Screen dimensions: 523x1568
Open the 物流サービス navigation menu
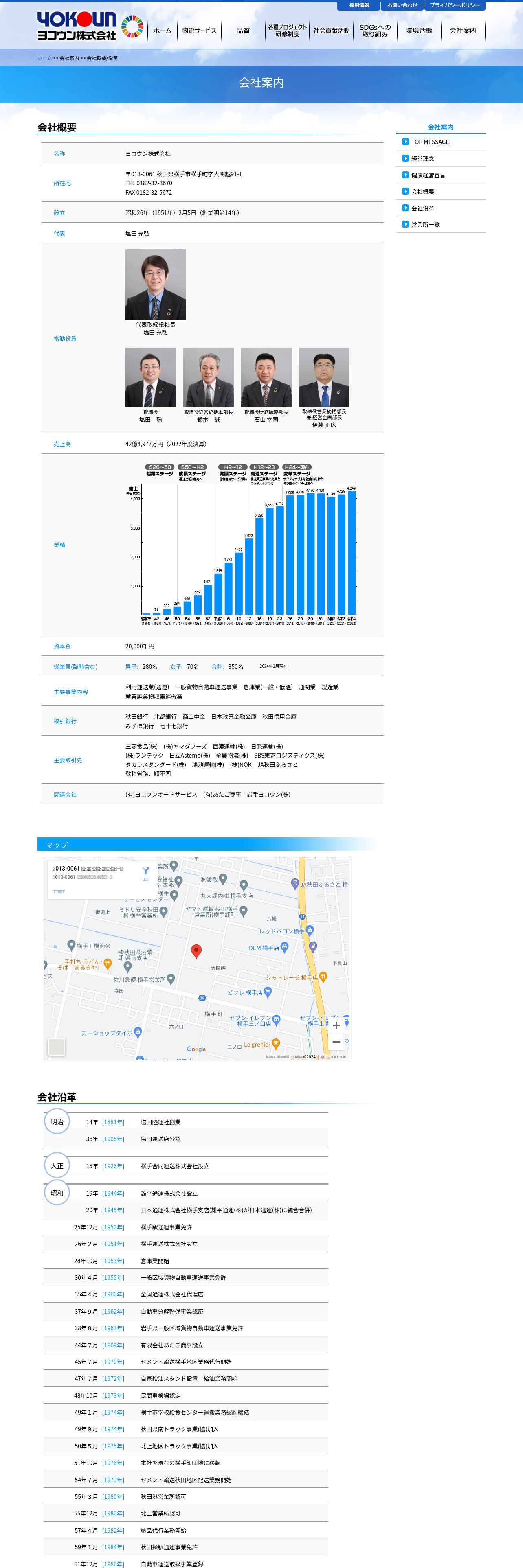[199, 31]
